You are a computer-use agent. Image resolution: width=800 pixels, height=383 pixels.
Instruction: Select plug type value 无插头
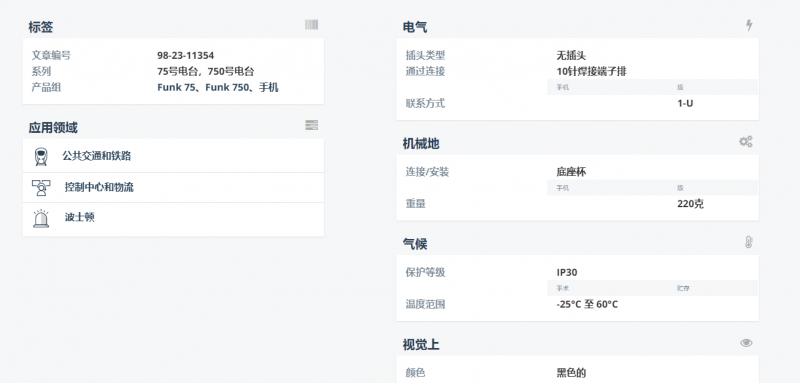(x=571, y=55)
